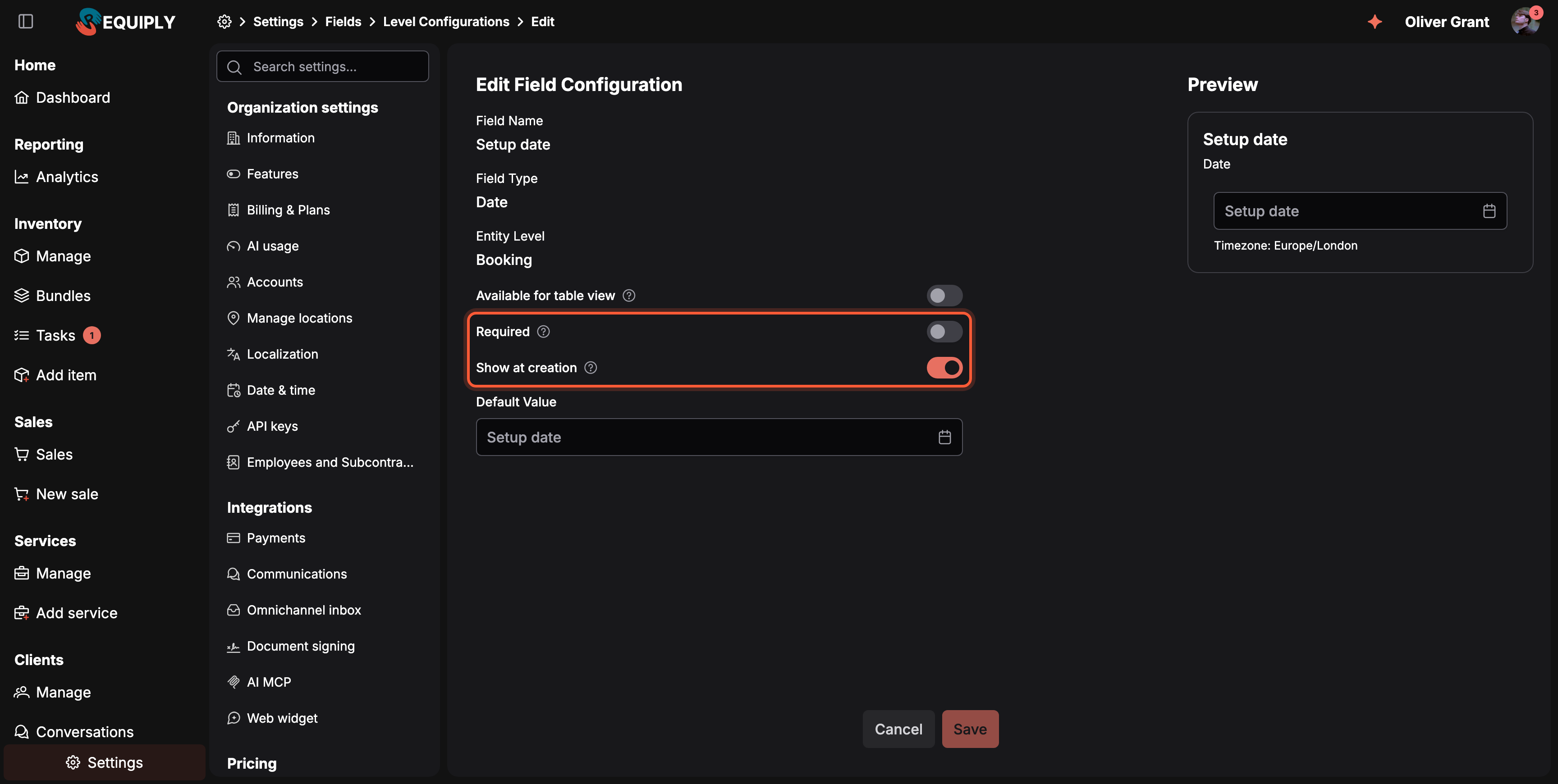Open calendar icon in Default Value field

(x=944, y=437)
